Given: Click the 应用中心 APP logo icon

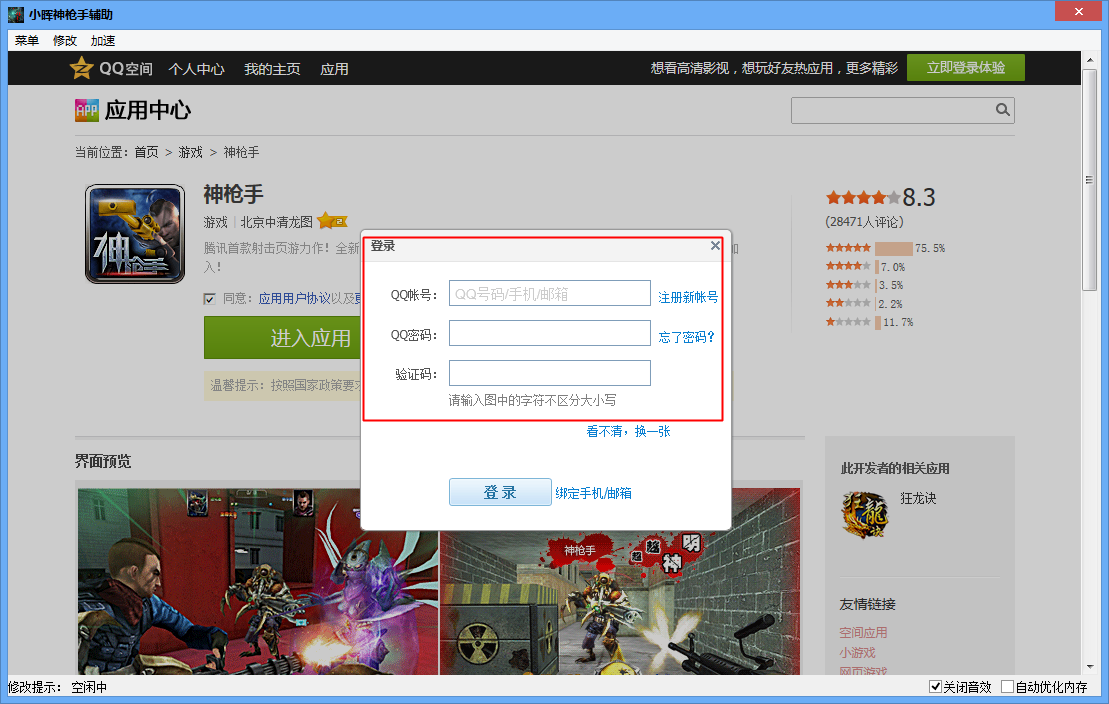Looking at the screenshot, I should tap(87, 110).
